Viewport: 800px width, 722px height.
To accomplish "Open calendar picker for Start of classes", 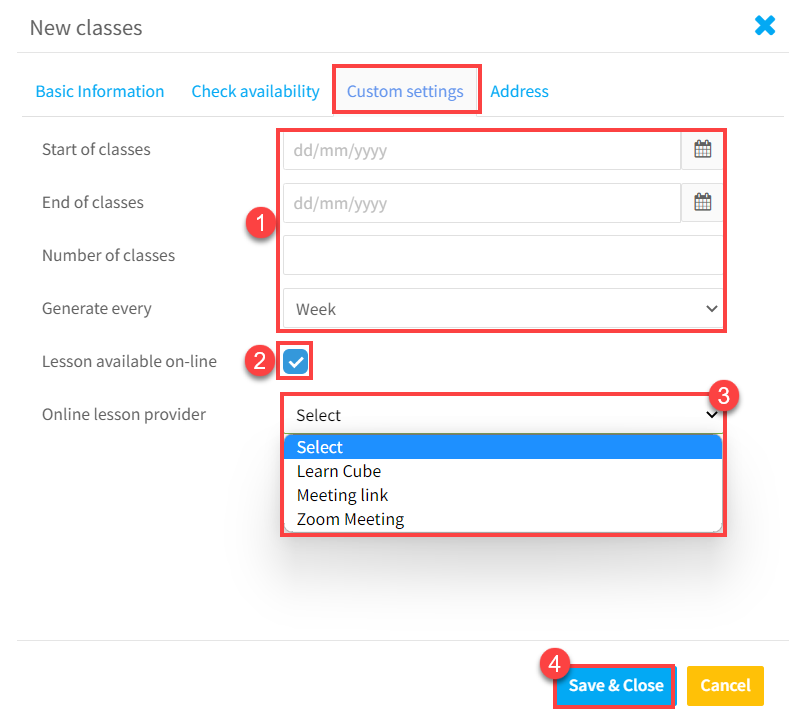I will [x=702, y=150].
